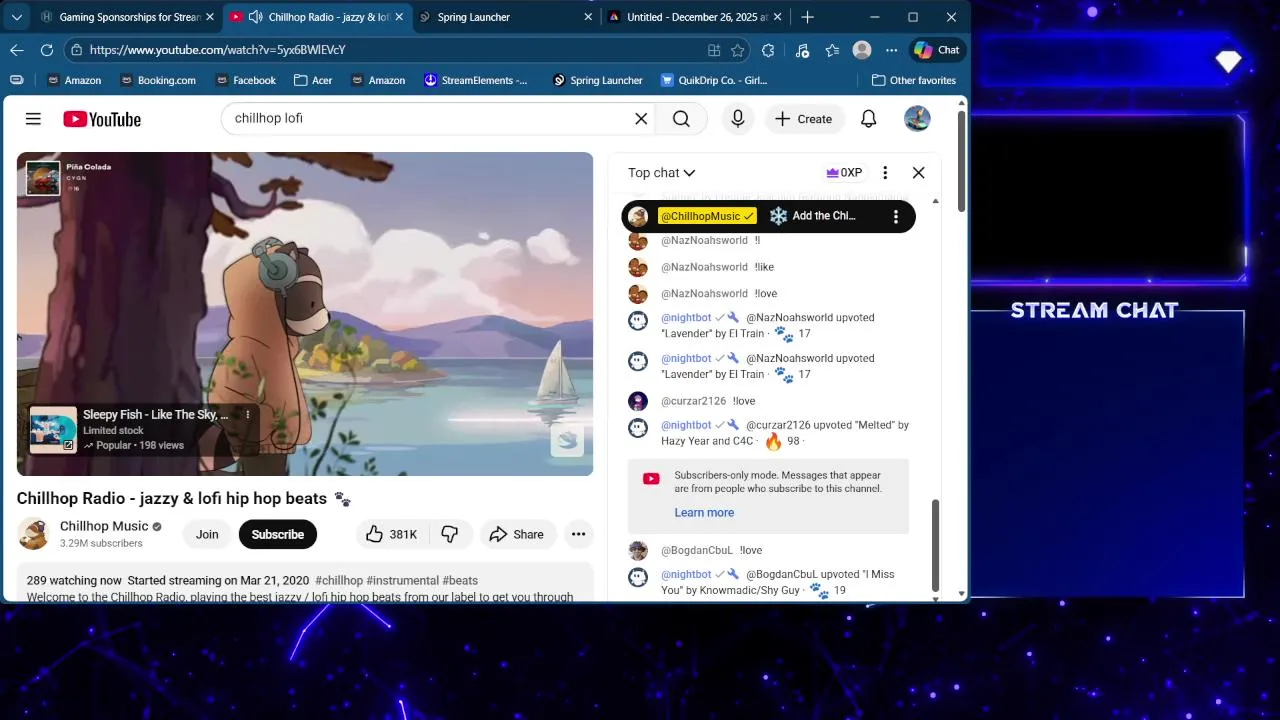Start voice search microphone
The height and width of the screenshot is (720, 1280).
coord(738,119)
